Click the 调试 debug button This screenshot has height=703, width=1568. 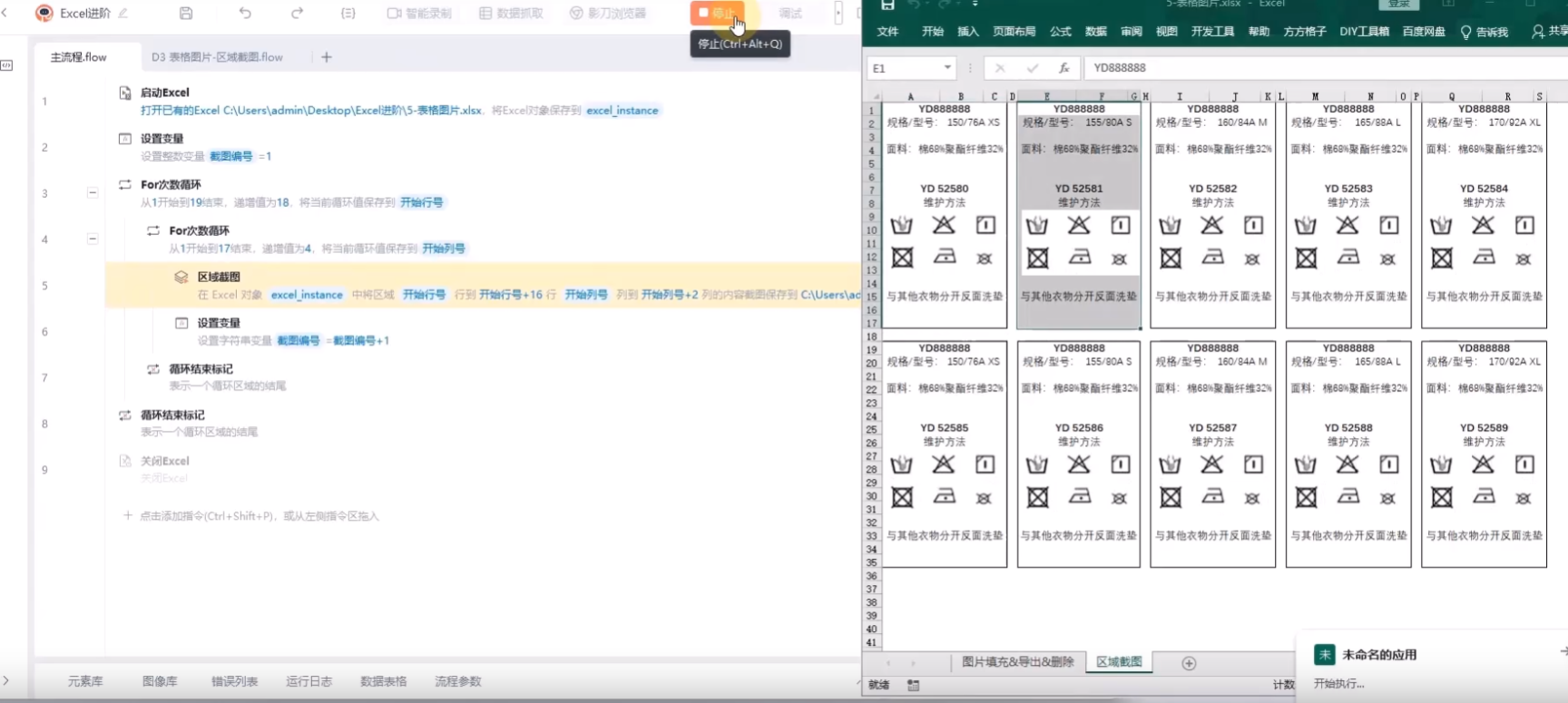pyautogui.click(x=790, y=14)
